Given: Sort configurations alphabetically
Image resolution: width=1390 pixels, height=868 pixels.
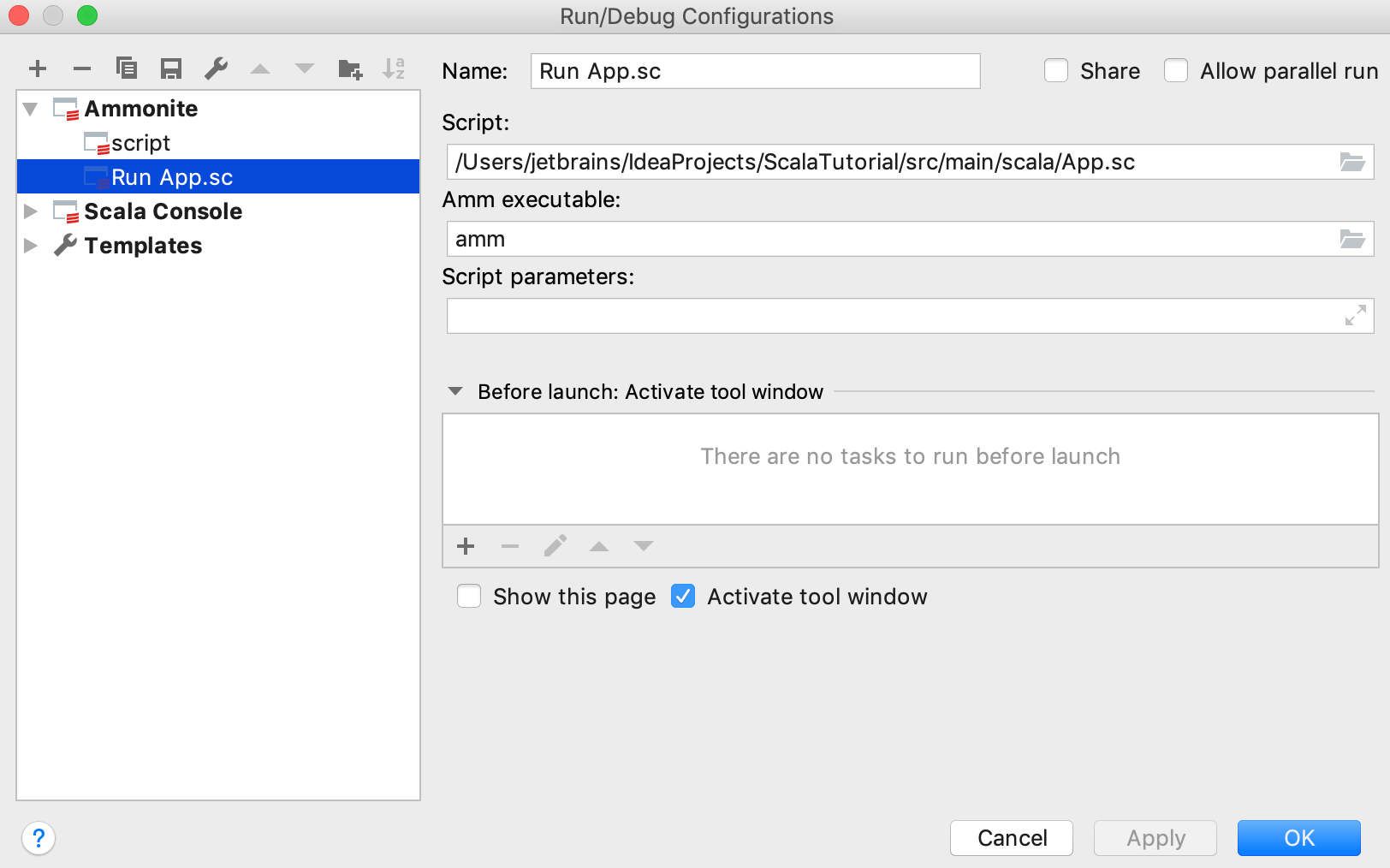Looking at the screenshot, I should click(393, 68).
